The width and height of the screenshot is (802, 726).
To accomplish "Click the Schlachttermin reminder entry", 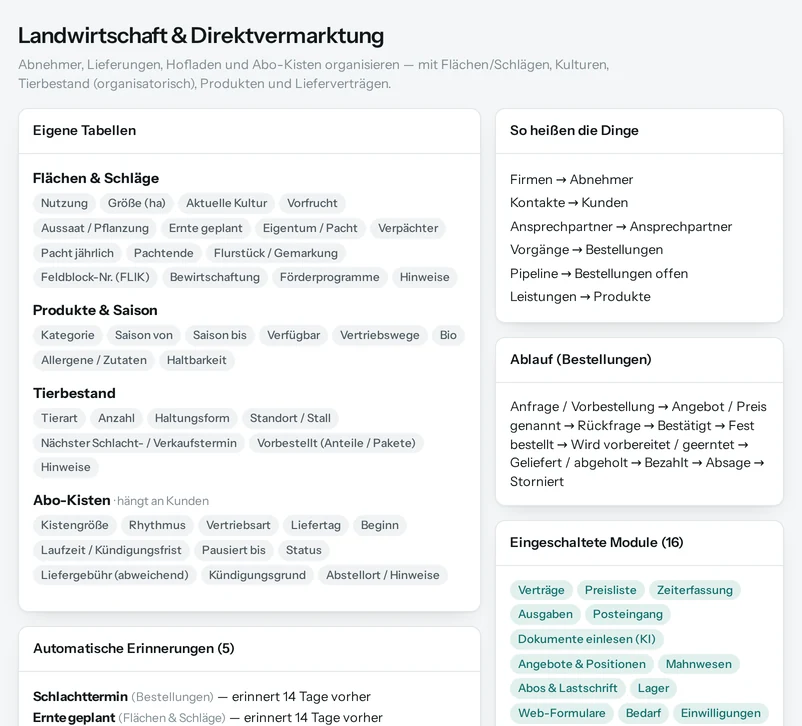I will tap(202, 697).
